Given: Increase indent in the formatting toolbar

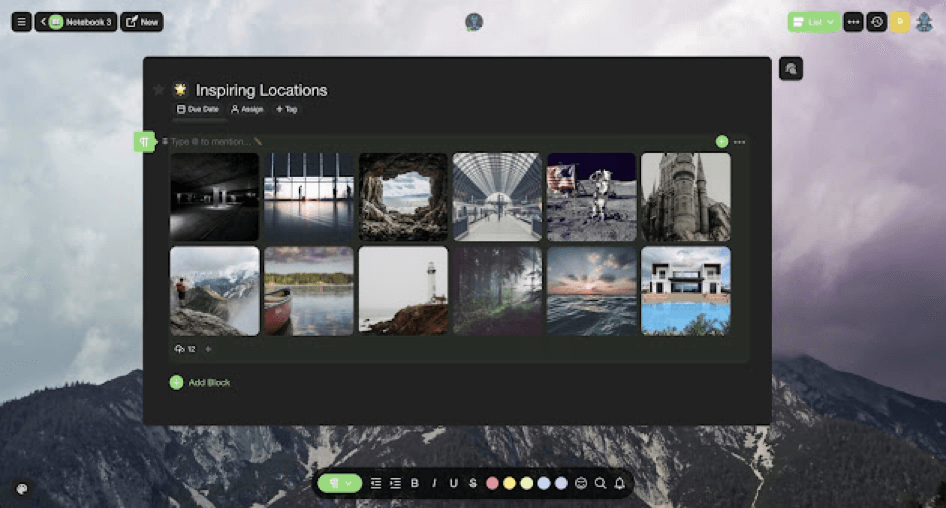Looking at the screenshot, I should [x=395, y=483].
